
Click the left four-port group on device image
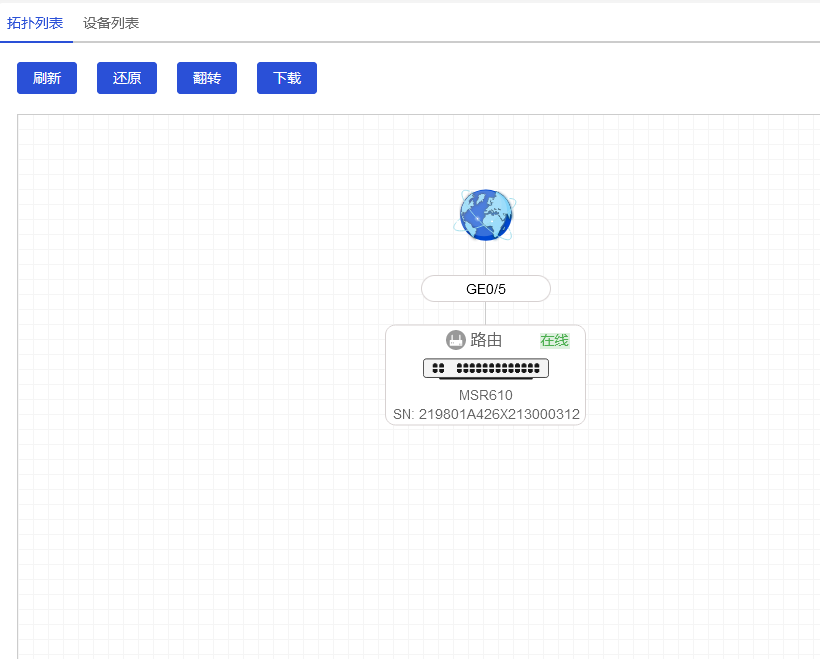pos(438,368)
